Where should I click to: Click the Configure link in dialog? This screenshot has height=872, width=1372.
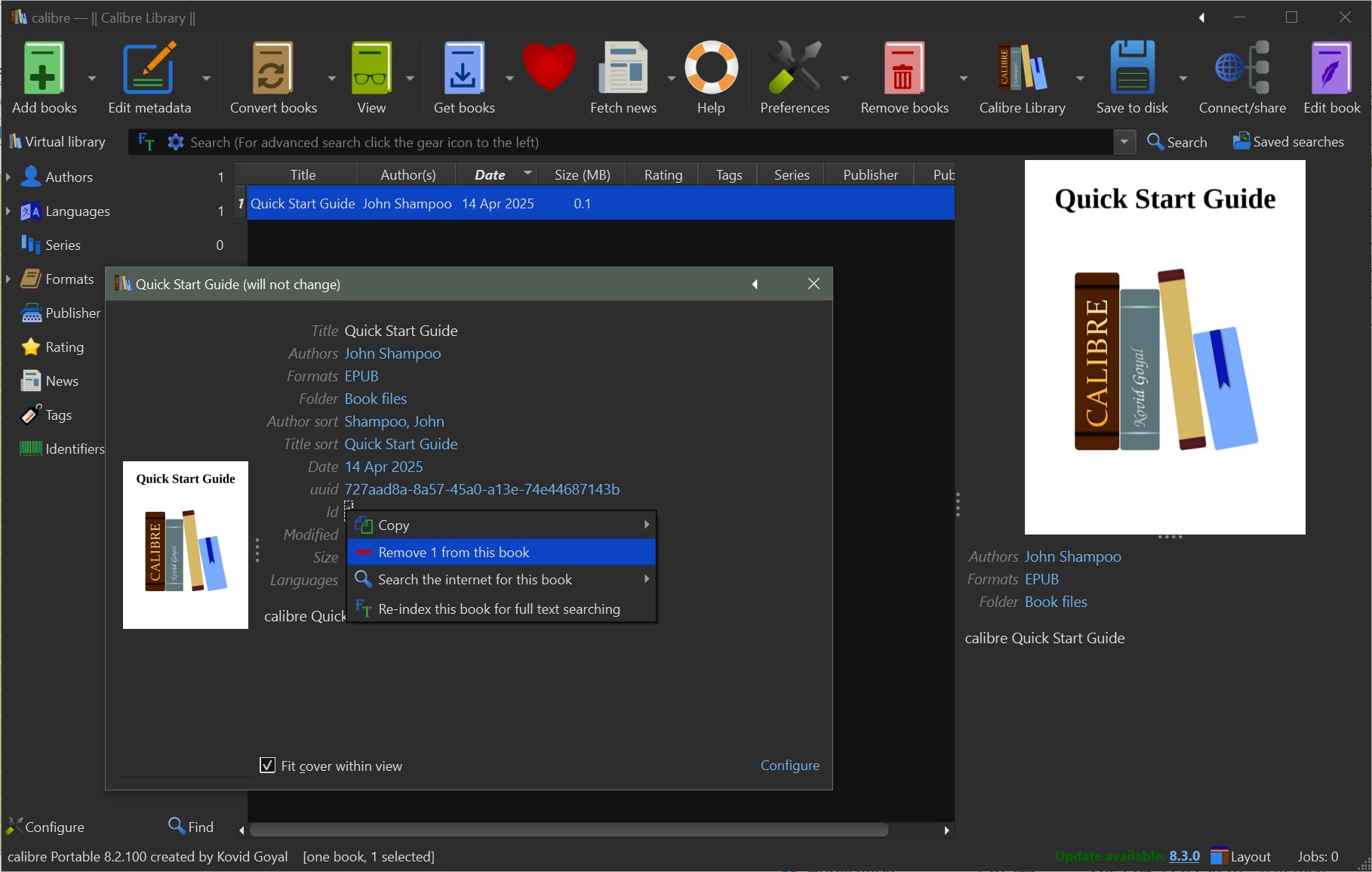tap(789, 766)
